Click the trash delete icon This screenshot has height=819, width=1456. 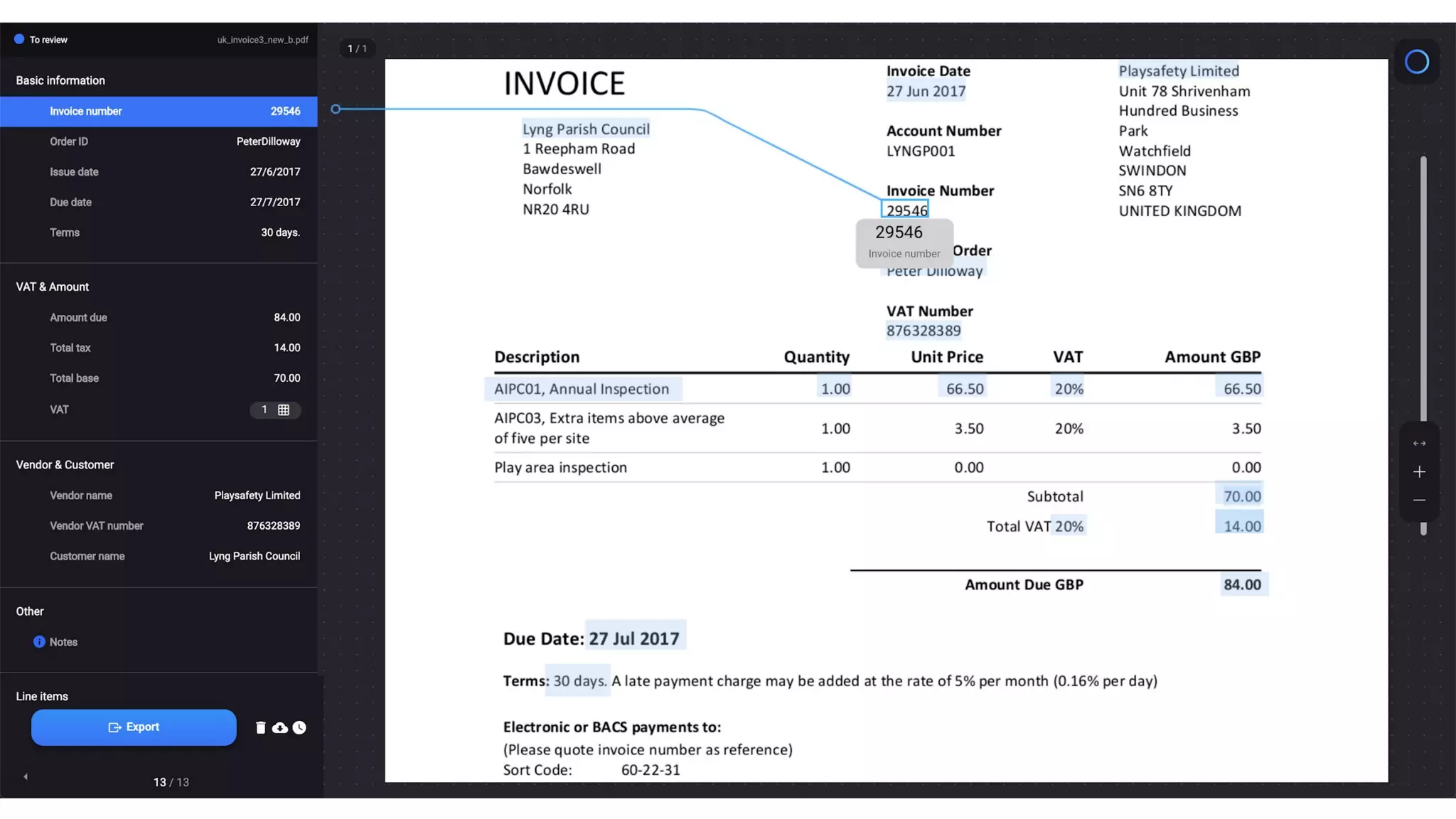tap(260, 727)
